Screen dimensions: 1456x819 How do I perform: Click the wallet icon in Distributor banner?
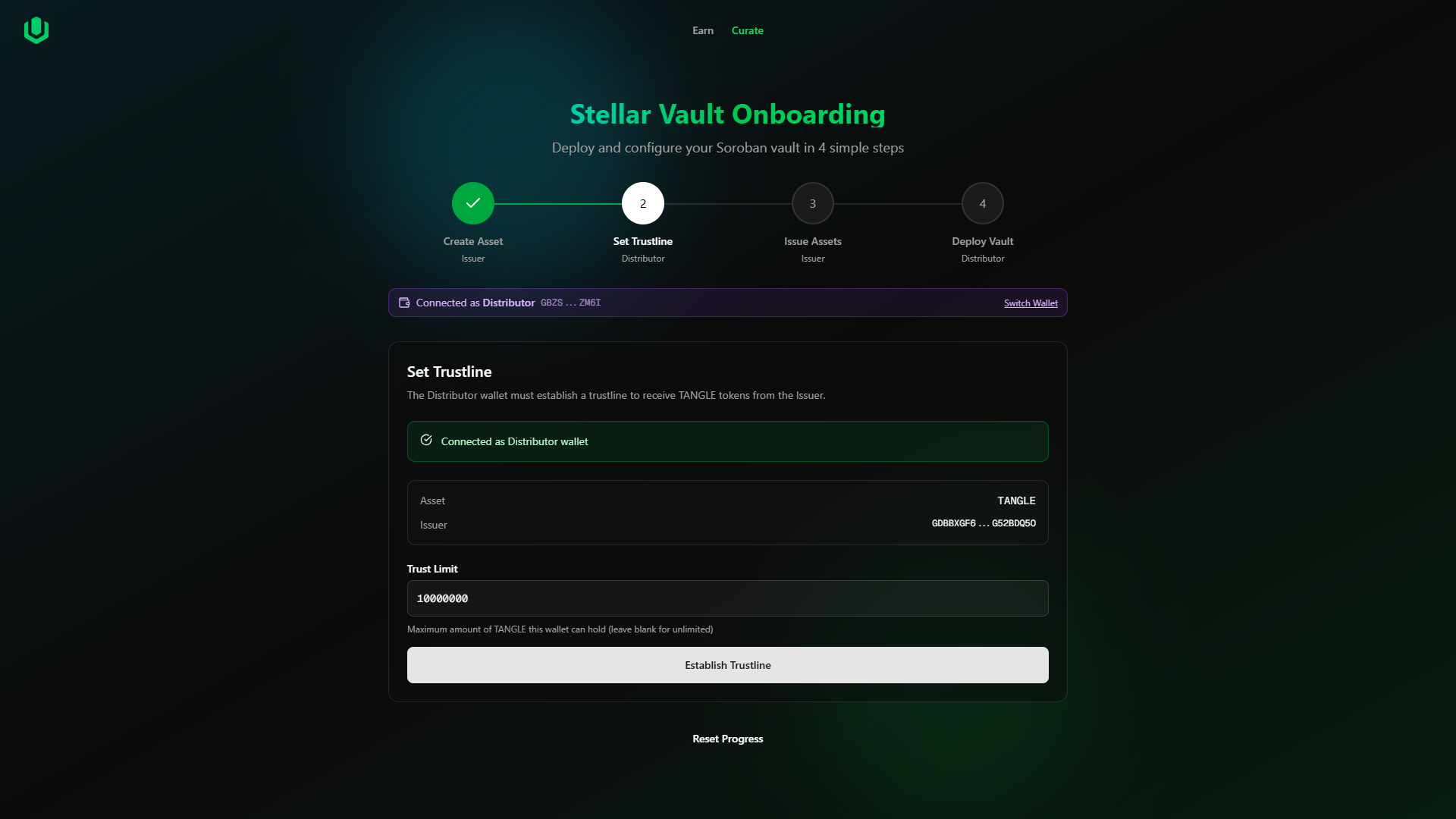(x=404, y=303)
